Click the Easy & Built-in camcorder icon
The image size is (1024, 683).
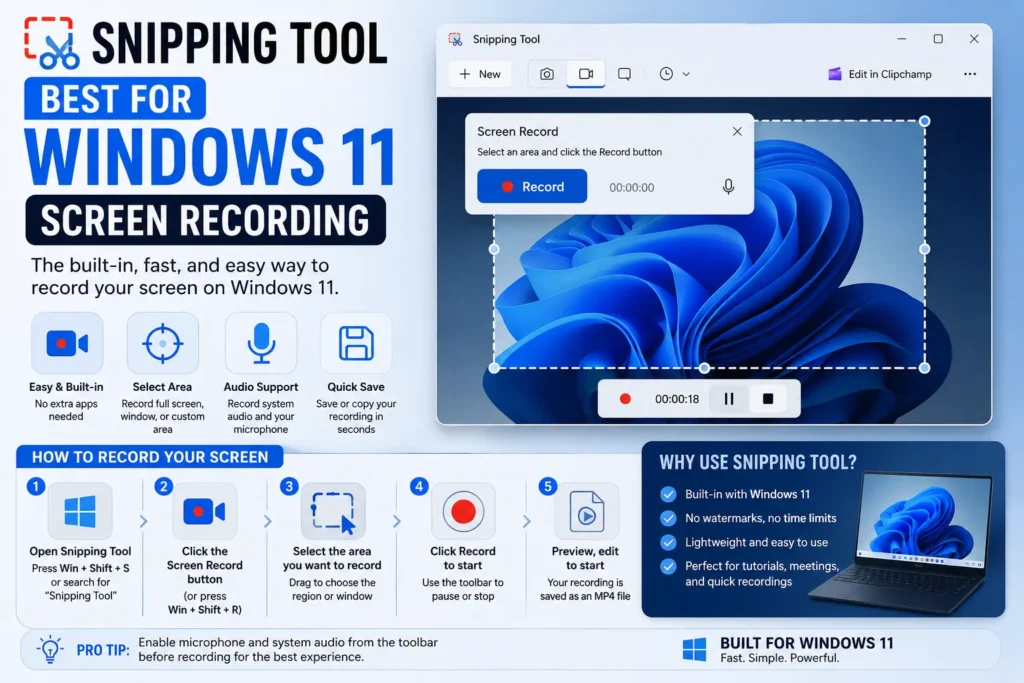[67, 343]
